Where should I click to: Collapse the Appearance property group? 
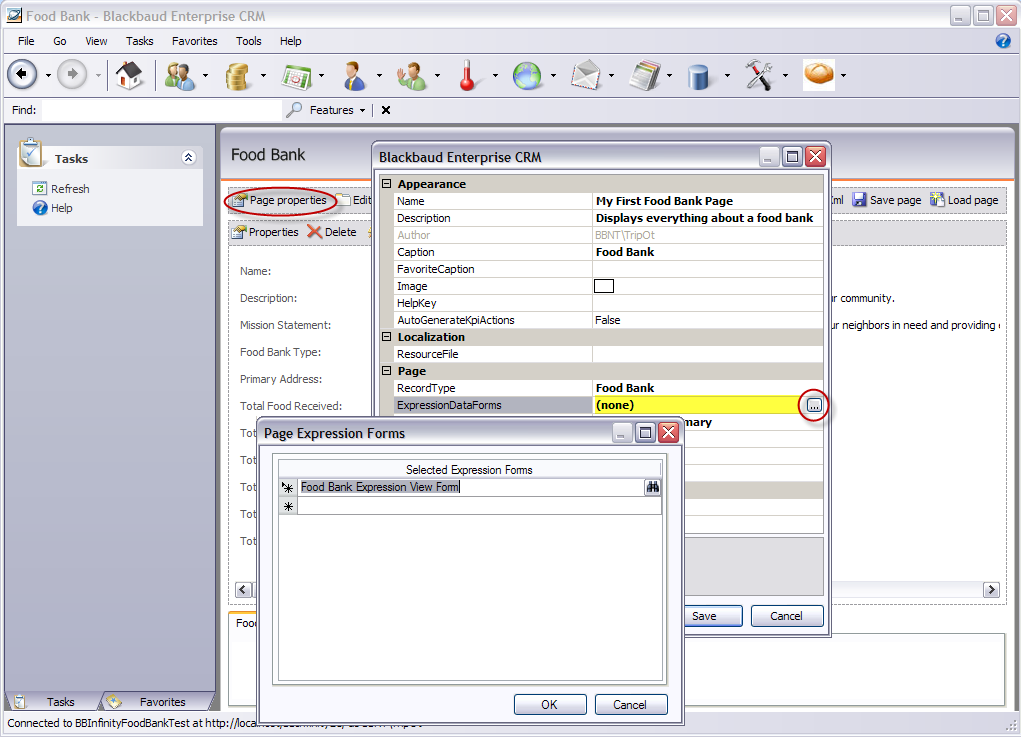386,184
